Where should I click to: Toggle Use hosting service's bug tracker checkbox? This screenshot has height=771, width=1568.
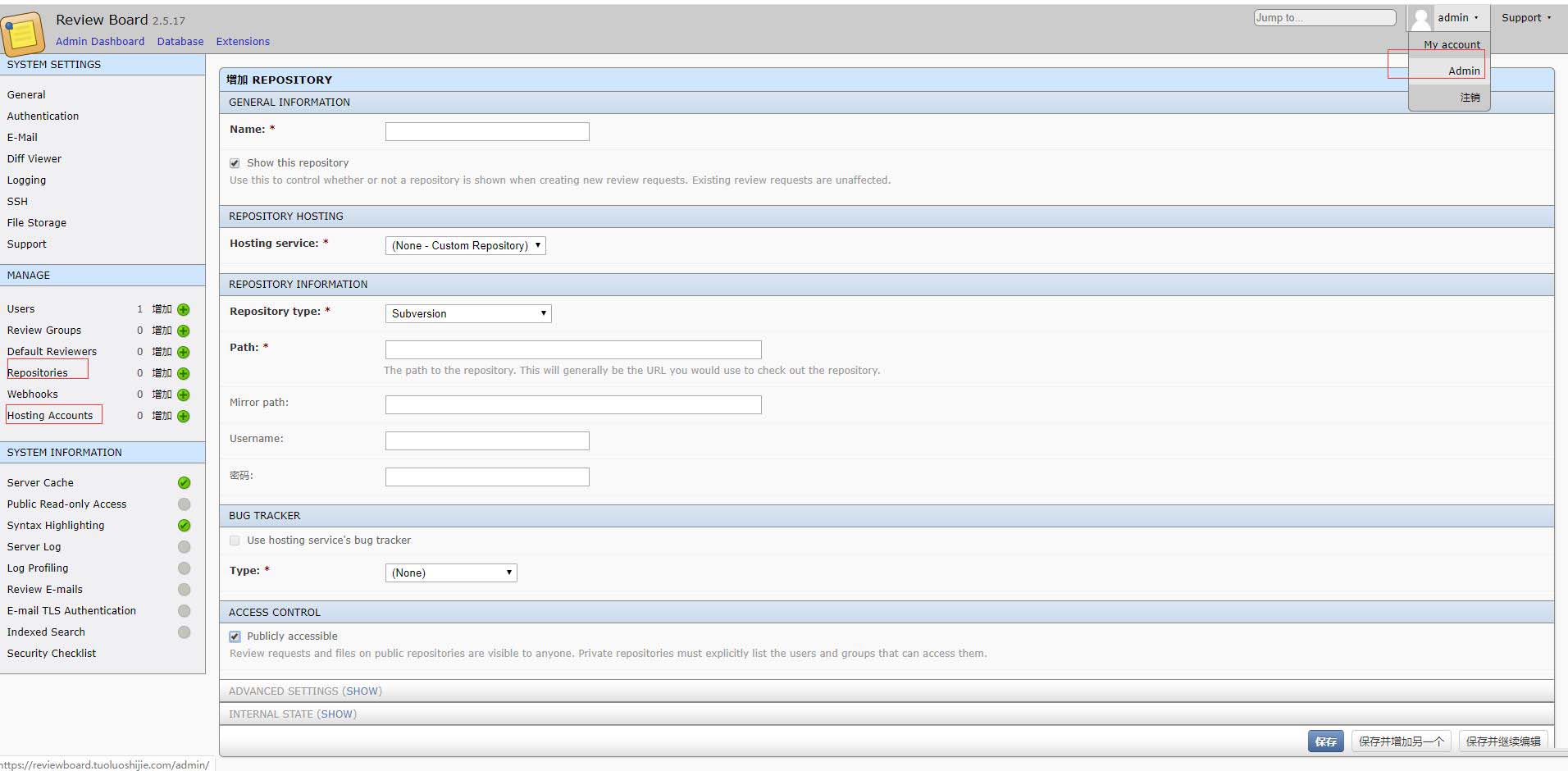point(235,541)
